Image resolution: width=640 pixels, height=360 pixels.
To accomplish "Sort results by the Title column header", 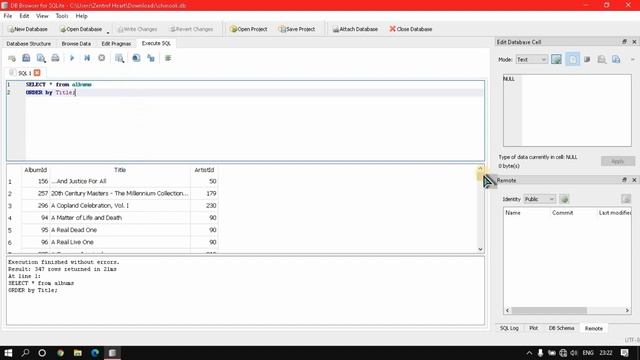I will pos(120,170).
